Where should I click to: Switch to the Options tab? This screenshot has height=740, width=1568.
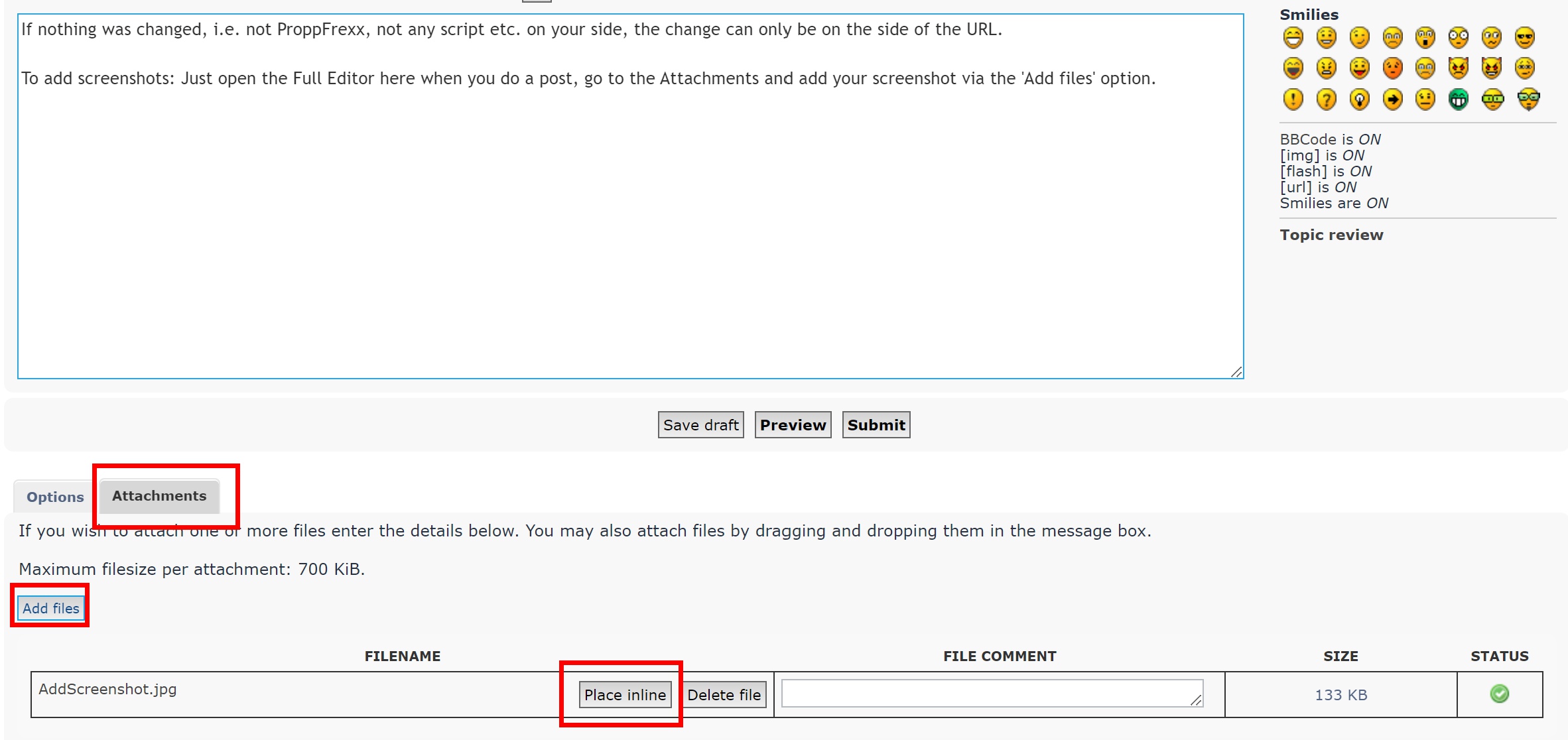click(55, 497)
